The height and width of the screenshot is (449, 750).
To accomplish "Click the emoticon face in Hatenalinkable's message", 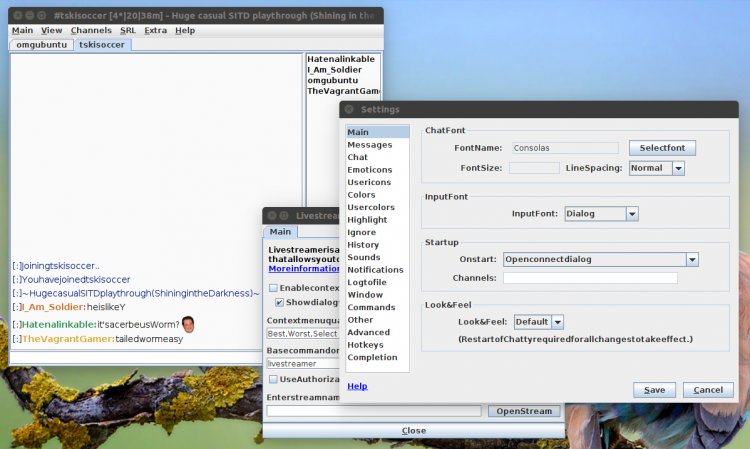I will (188, 324).
